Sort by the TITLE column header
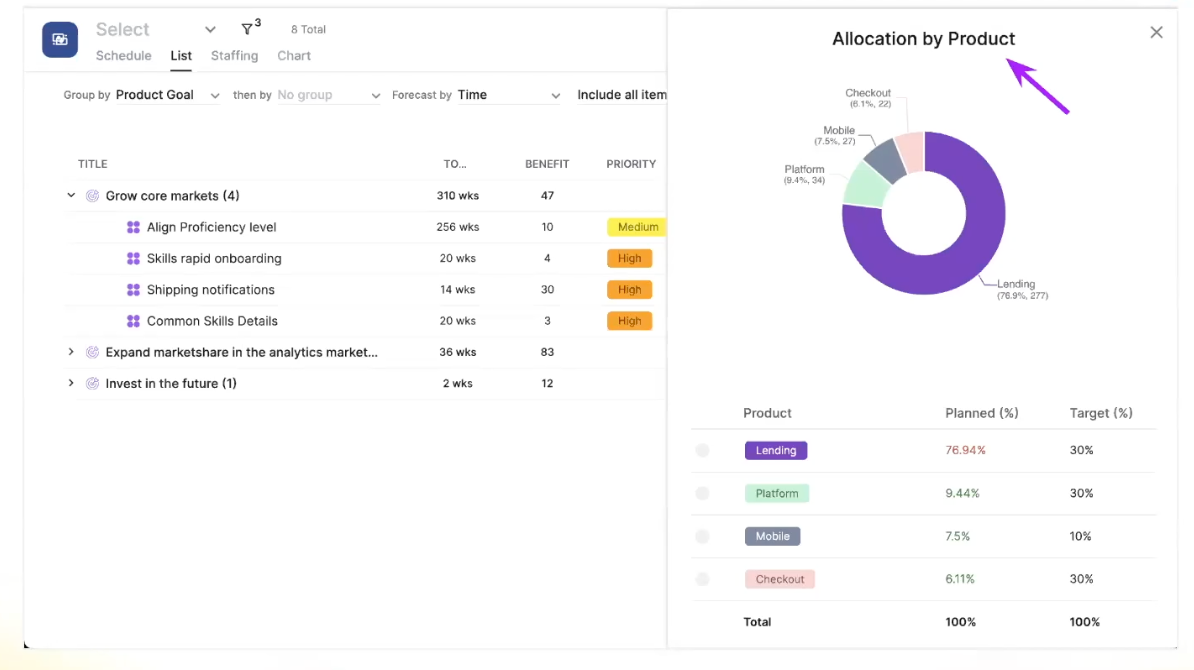1194x670 pixels. (92, 164)
